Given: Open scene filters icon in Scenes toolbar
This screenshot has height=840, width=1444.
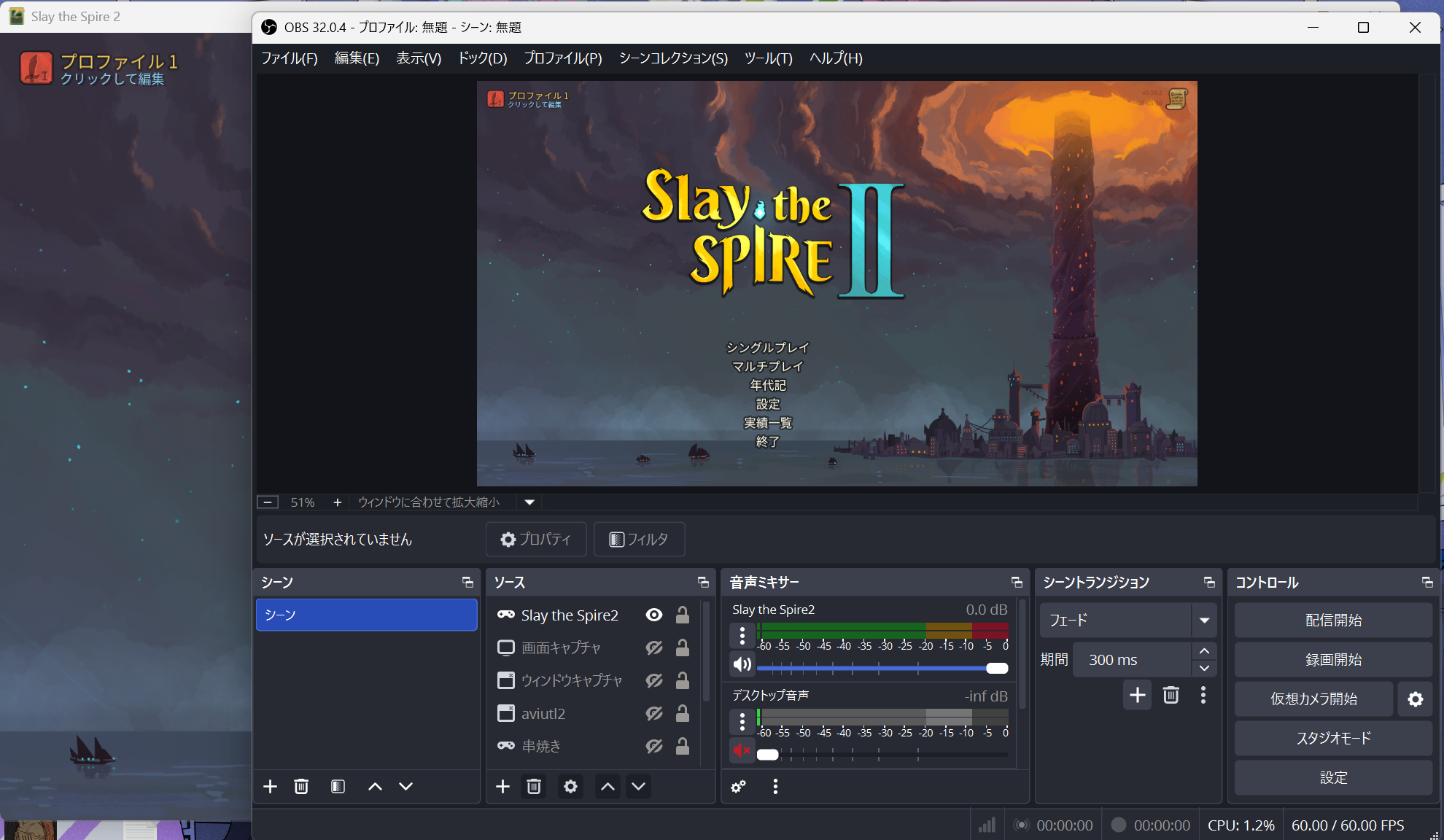Looking at the screenshot, I should pos(338,786).
